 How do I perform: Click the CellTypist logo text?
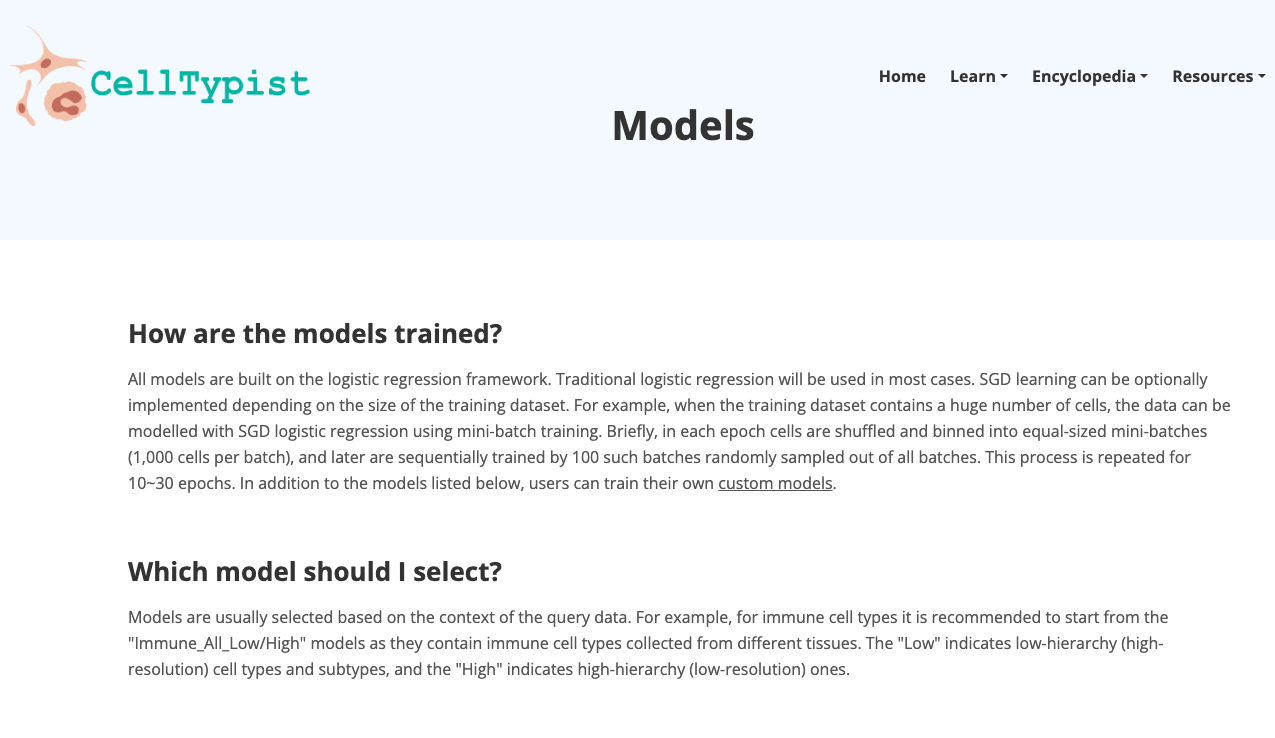pyautogui.click(x=200, y=84)
